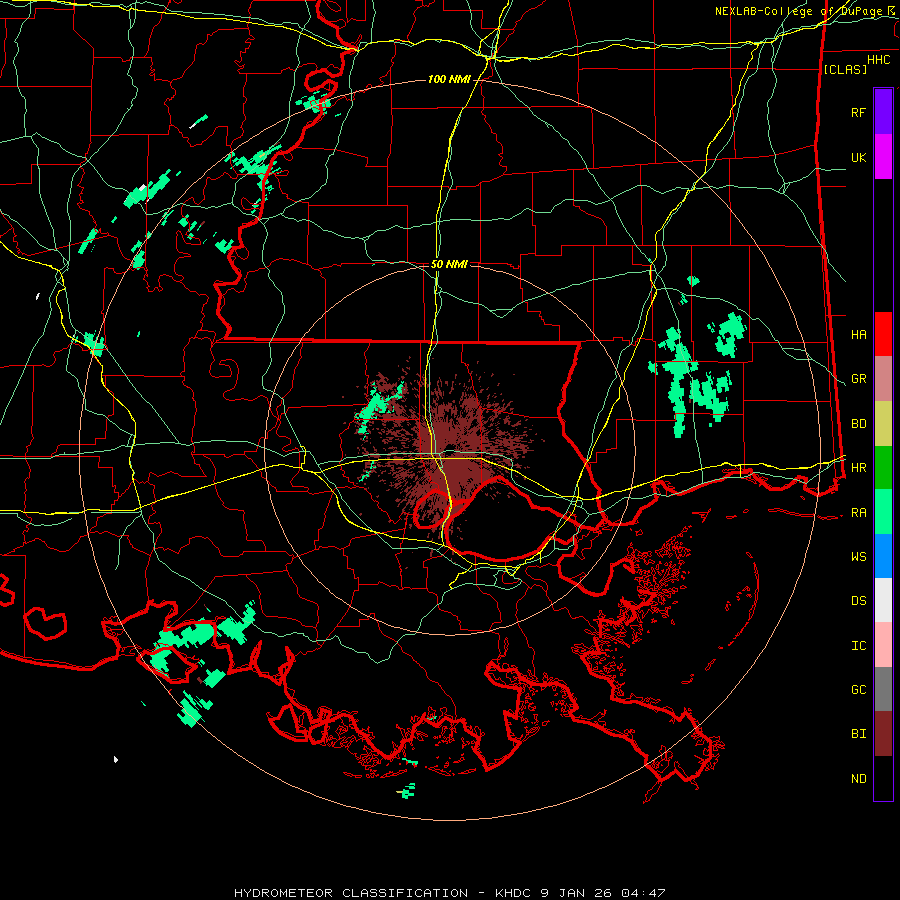Click the HHC product code label

point(879,60)
